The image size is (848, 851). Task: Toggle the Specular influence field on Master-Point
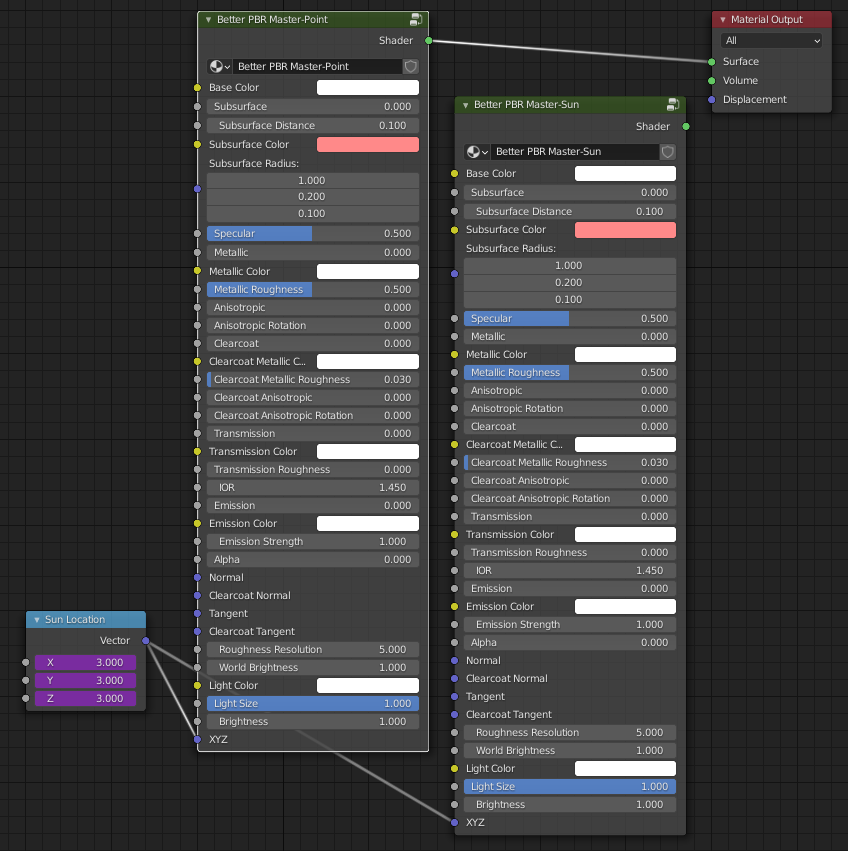[310, 233]
